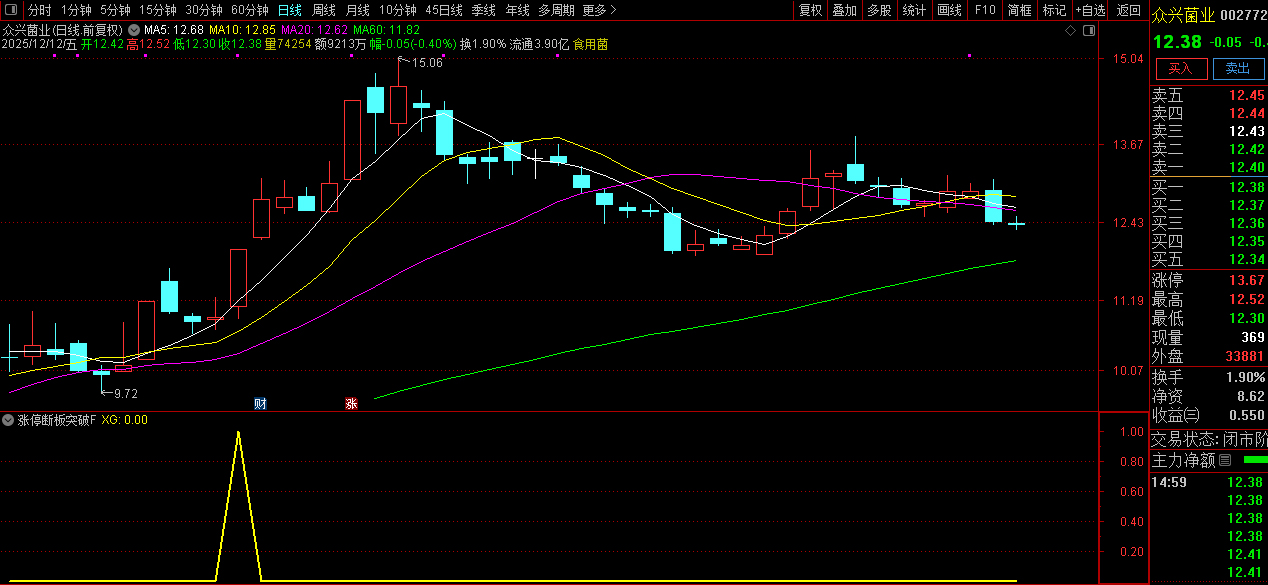Click the 卖二 12.42 ask row
Viewport: 1268px width, 585px height.
coord(1208,150)
